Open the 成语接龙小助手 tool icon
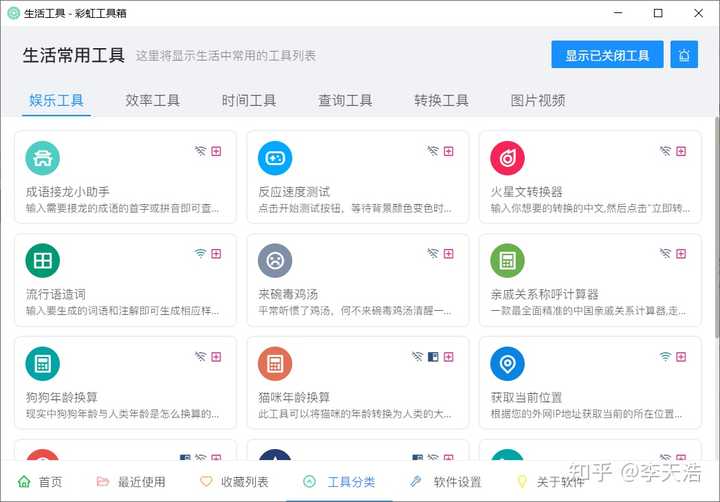720x502 pixels. coord(43,158)
